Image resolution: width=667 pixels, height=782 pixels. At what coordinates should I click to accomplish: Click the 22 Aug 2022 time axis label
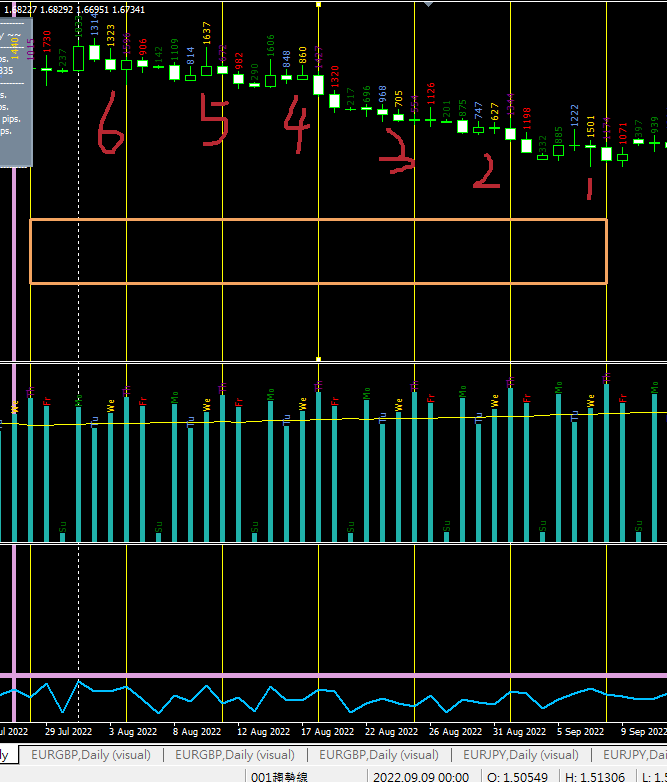[391, 732]
